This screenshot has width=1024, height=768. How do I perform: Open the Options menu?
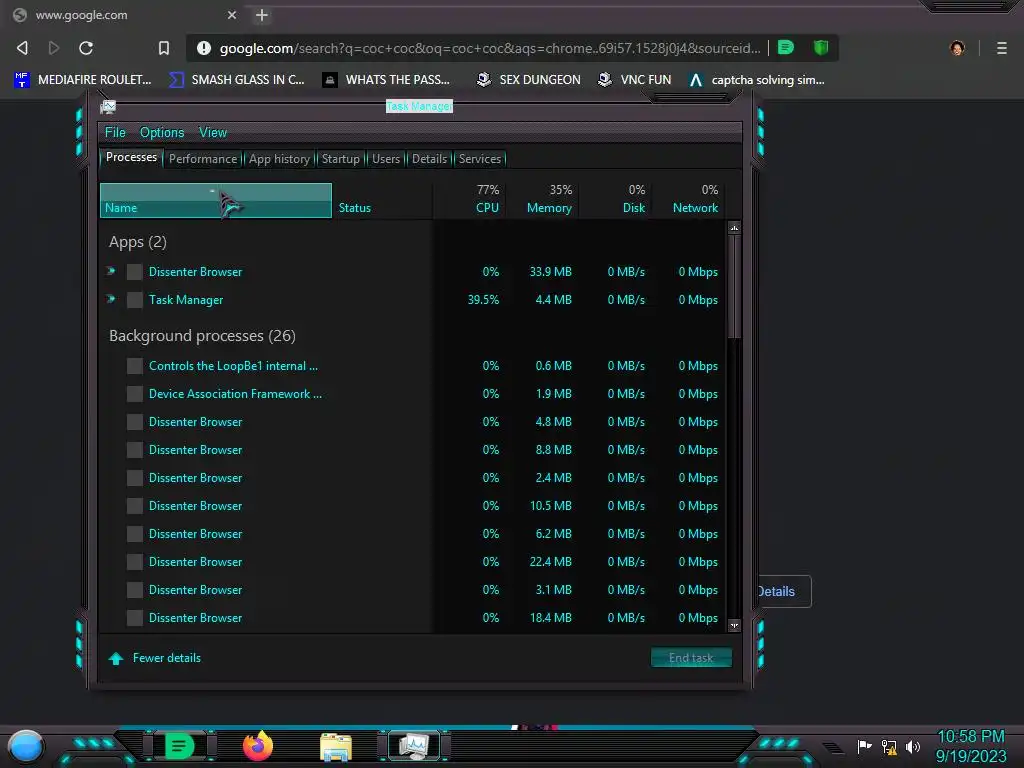(x=162, y=133)
